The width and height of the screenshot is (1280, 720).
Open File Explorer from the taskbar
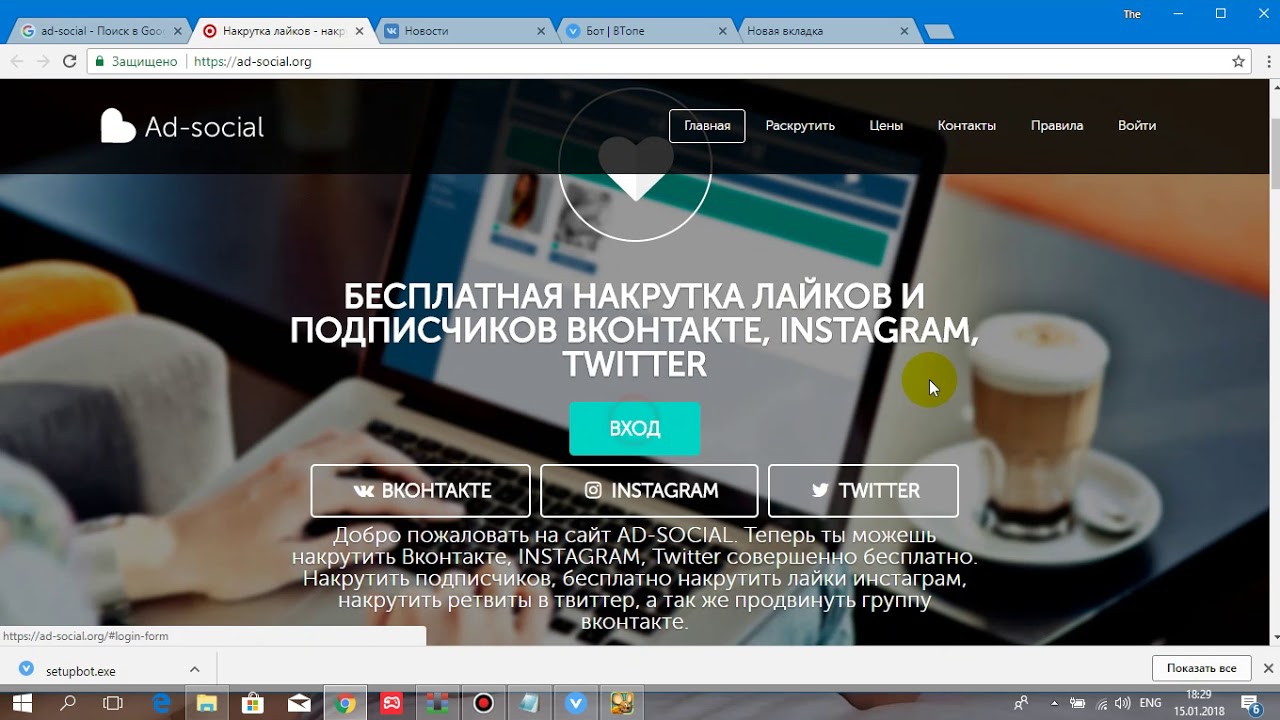(207, 703)
